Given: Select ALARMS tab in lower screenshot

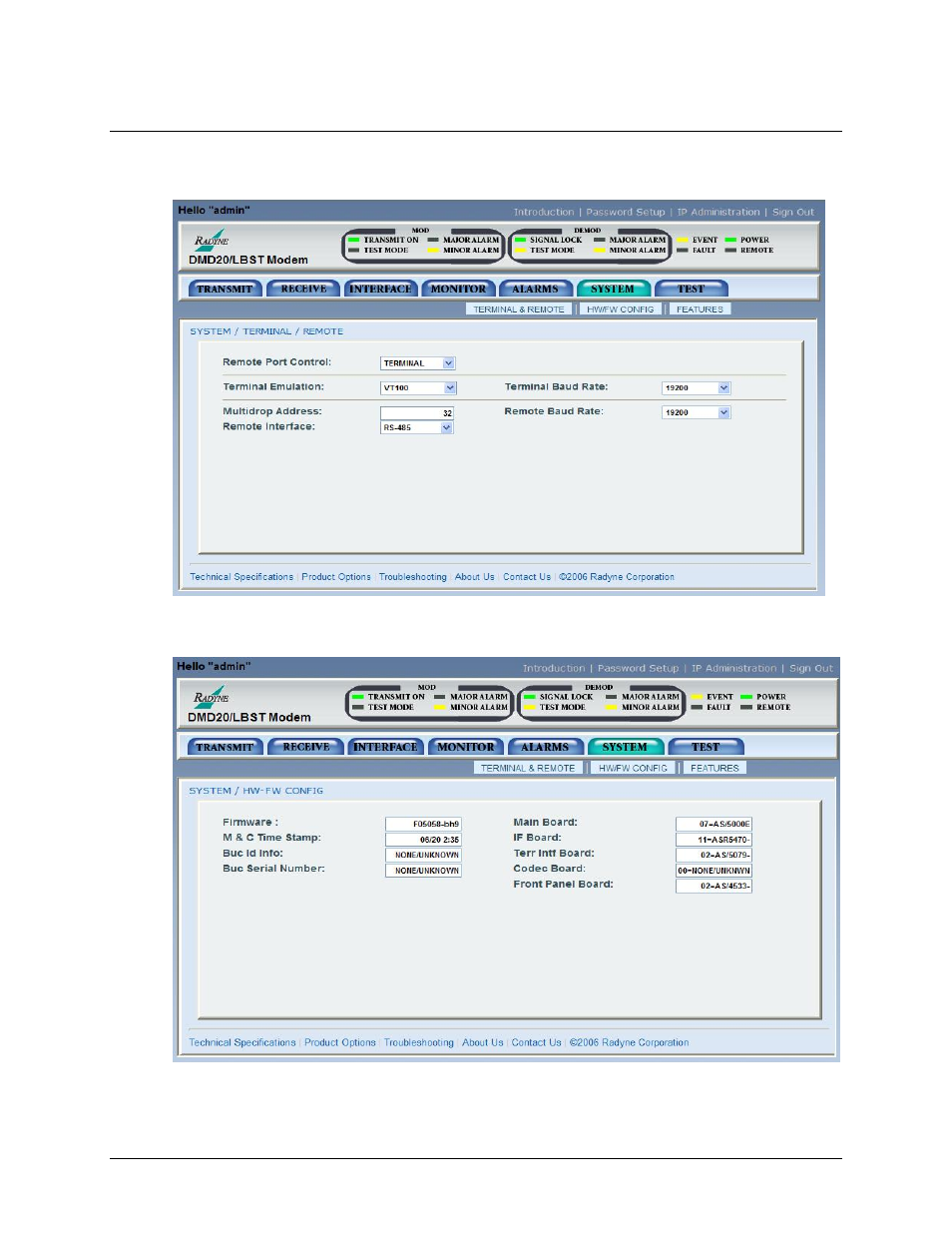Looking at the screenshot, I should pos(545,747).
